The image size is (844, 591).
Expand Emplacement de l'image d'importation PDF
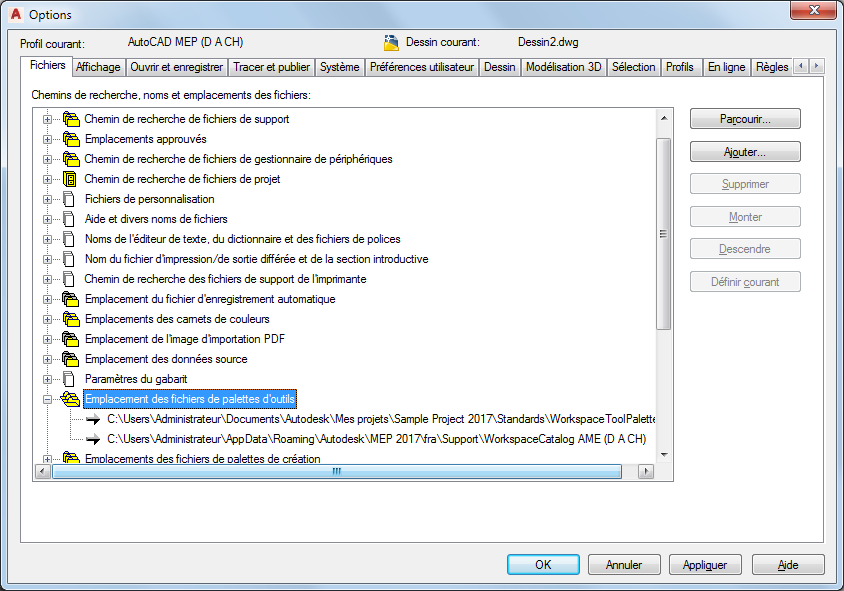click(47, 340)
